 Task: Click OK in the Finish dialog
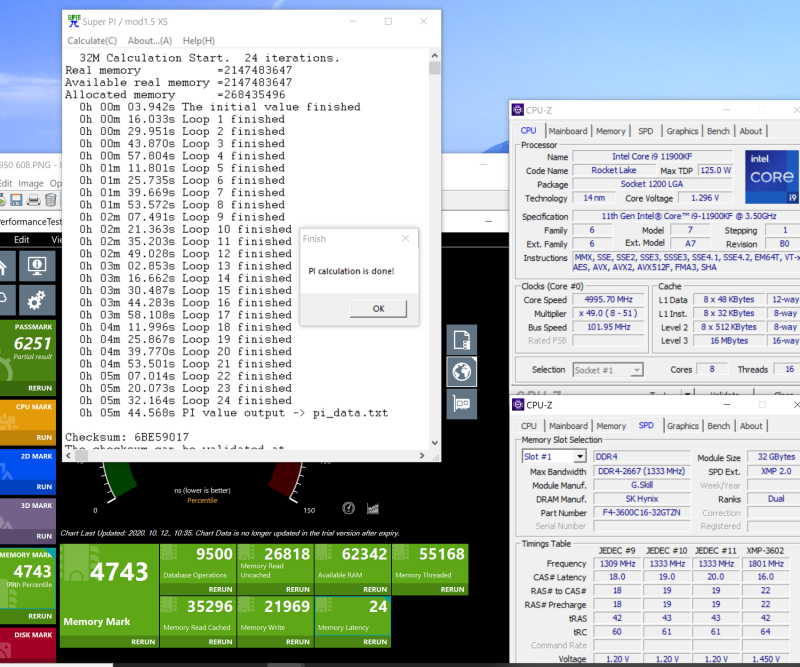pos(378,309)
